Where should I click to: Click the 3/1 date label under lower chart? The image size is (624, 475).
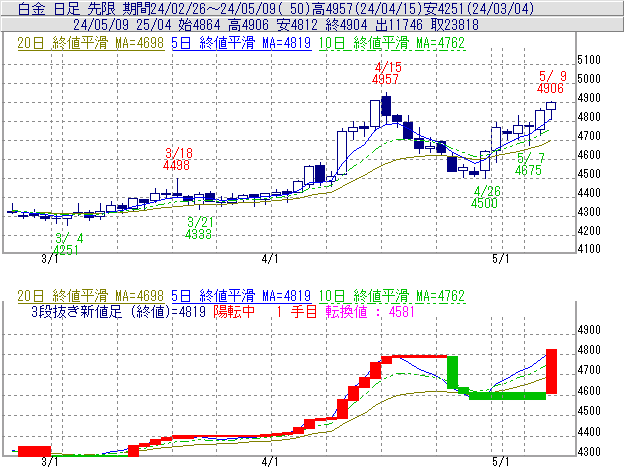click(50, 462)
